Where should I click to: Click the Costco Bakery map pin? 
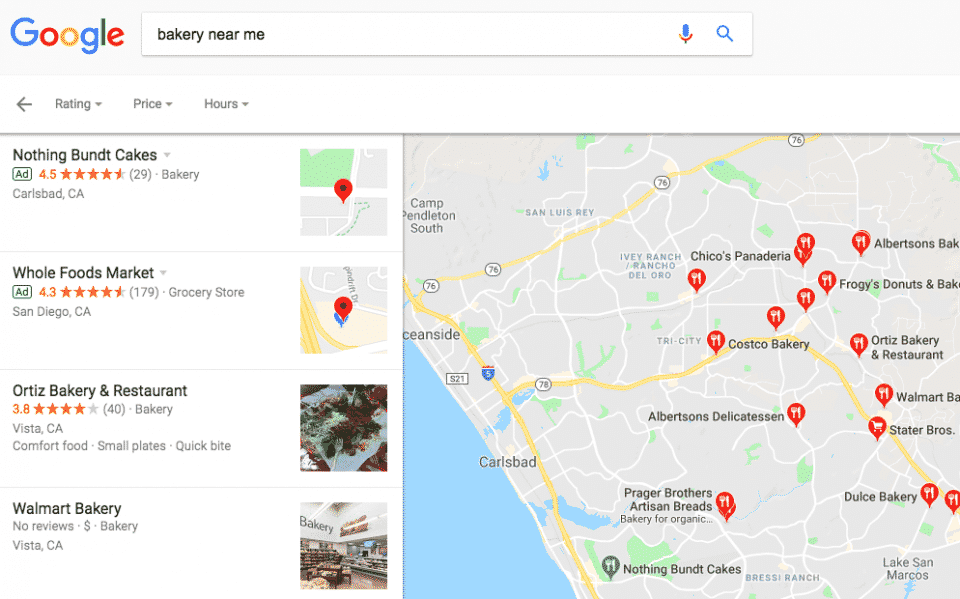[716, 342]
